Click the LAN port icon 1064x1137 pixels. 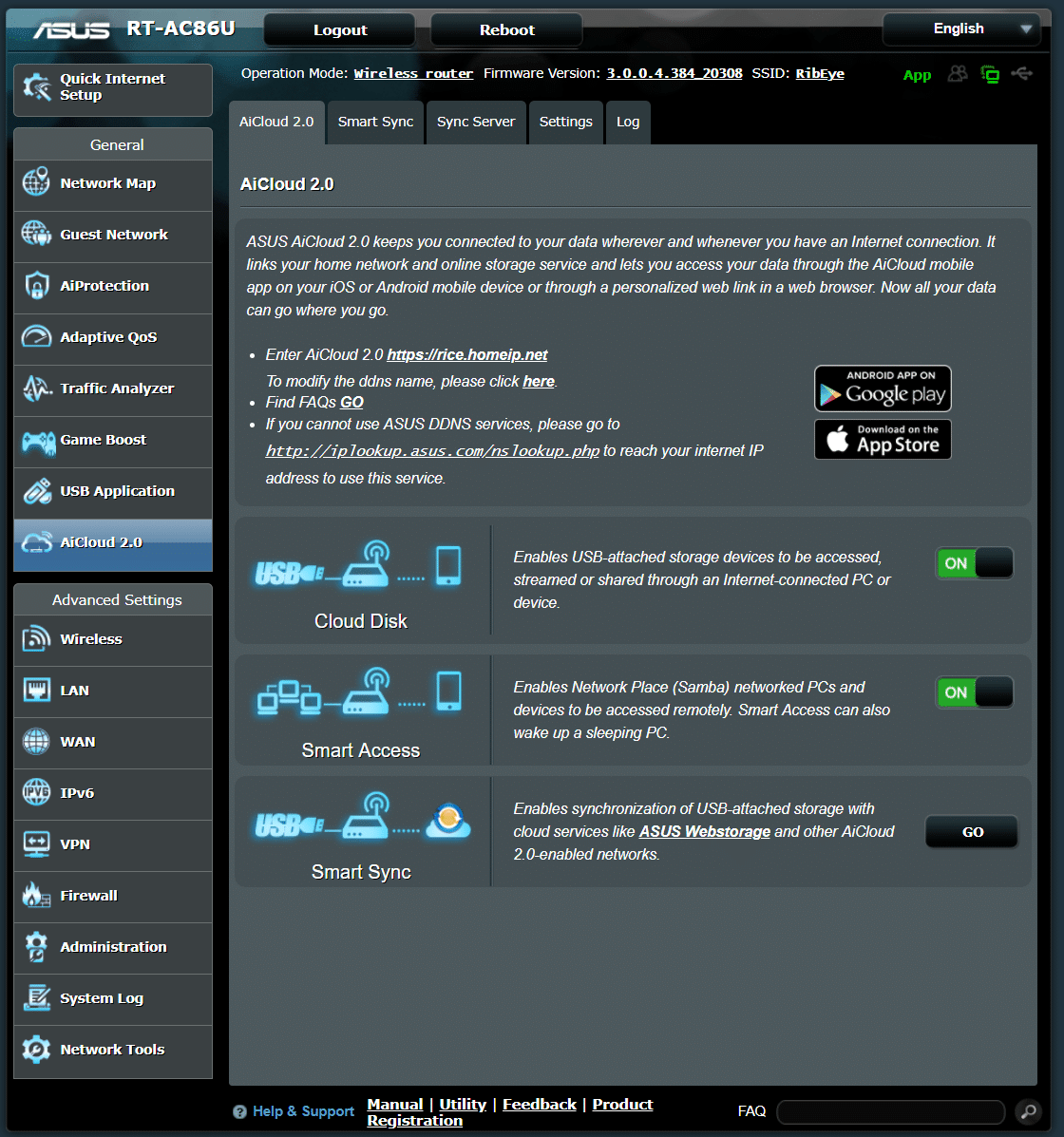[36, 690]
